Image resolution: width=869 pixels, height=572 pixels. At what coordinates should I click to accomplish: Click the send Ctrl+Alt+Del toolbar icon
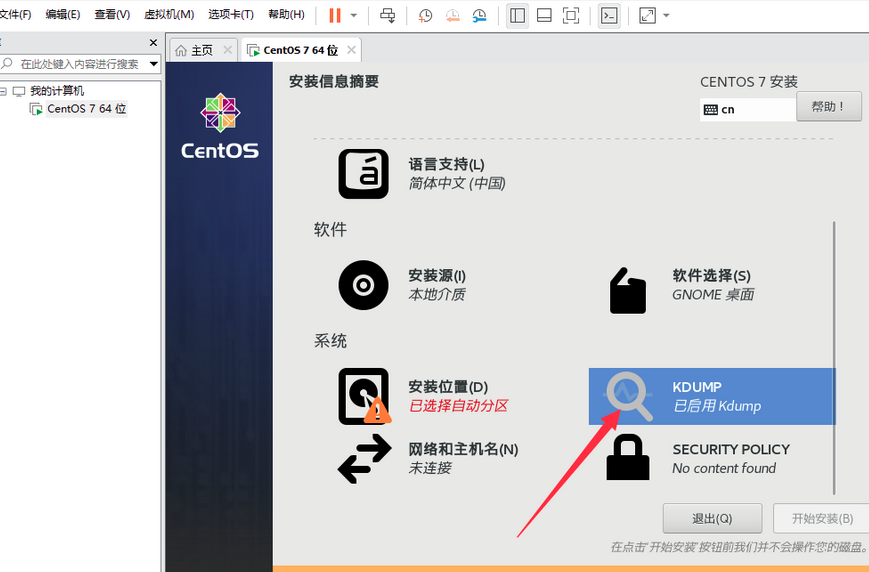pyautogui.click(x=388, y=15)
